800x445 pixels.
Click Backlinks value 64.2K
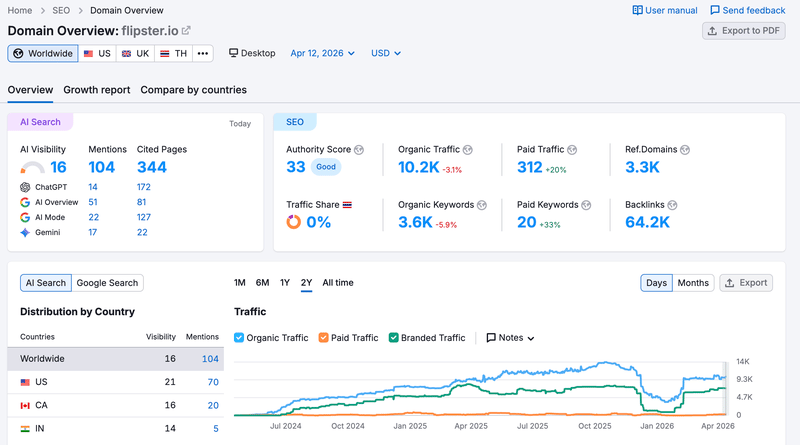coord(647,222)
